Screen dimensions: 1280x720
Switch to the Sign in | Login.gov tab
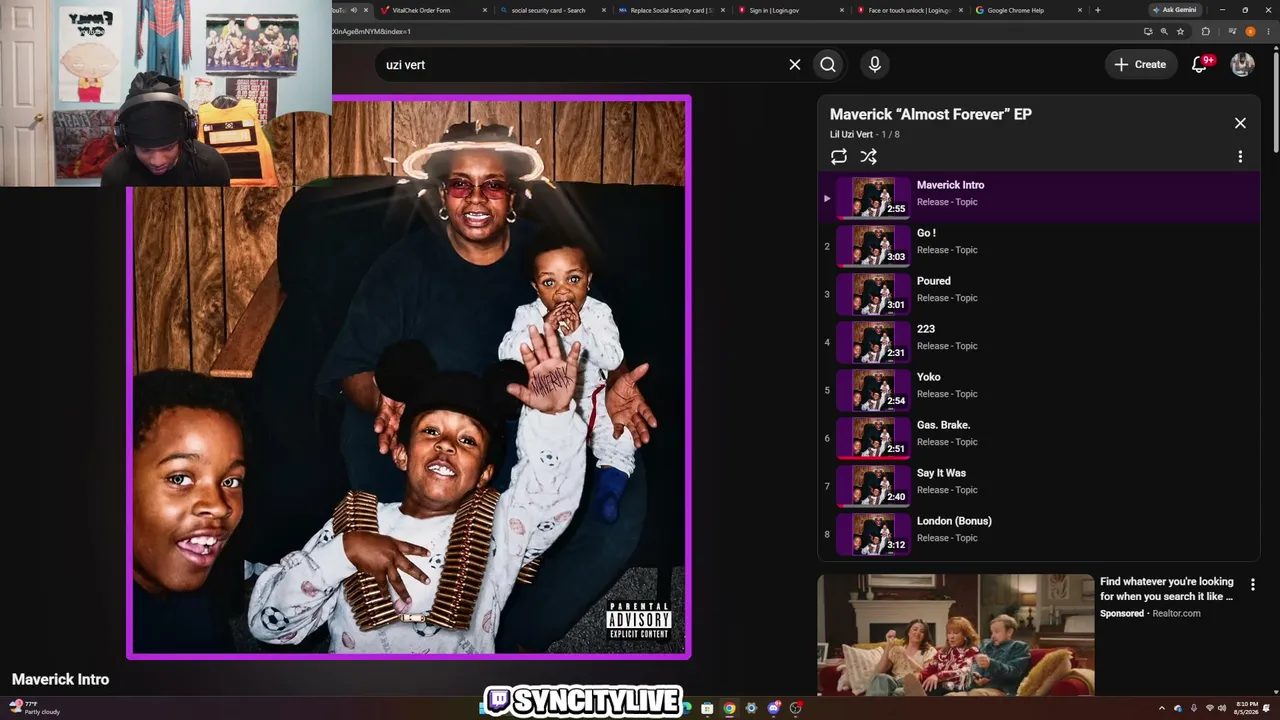[x=790, y=10]
